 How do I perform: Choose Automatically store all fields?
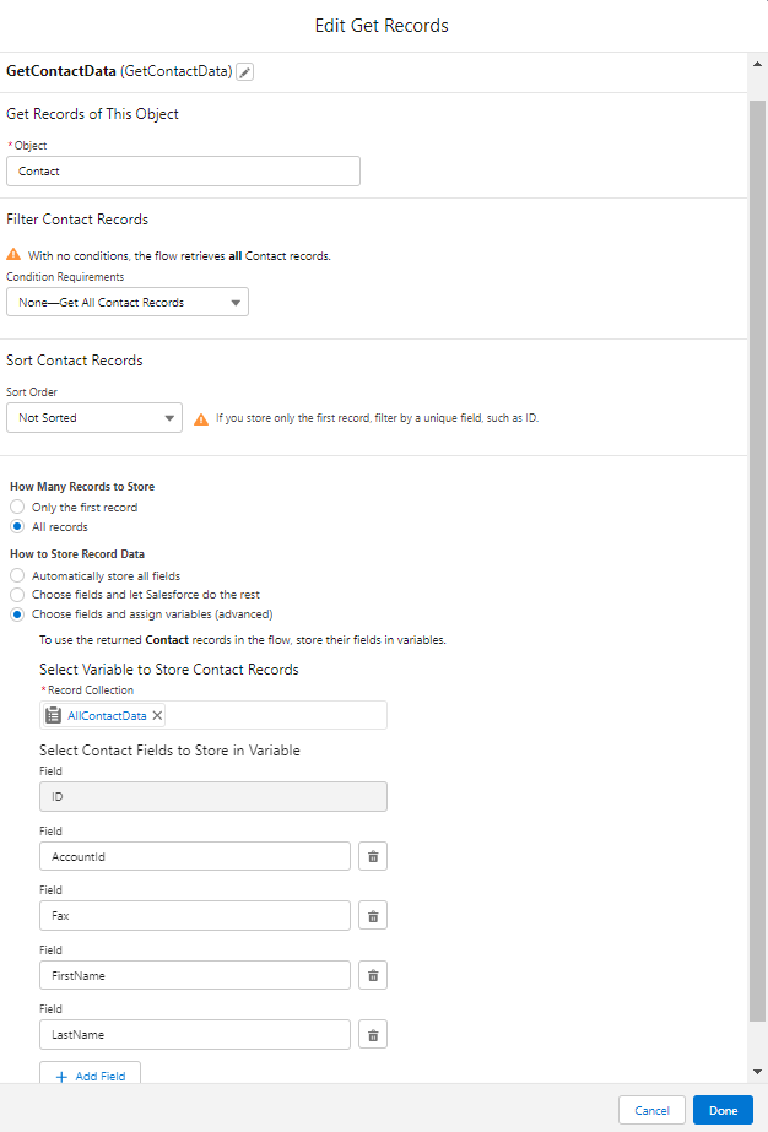click(x=17, y=576)
